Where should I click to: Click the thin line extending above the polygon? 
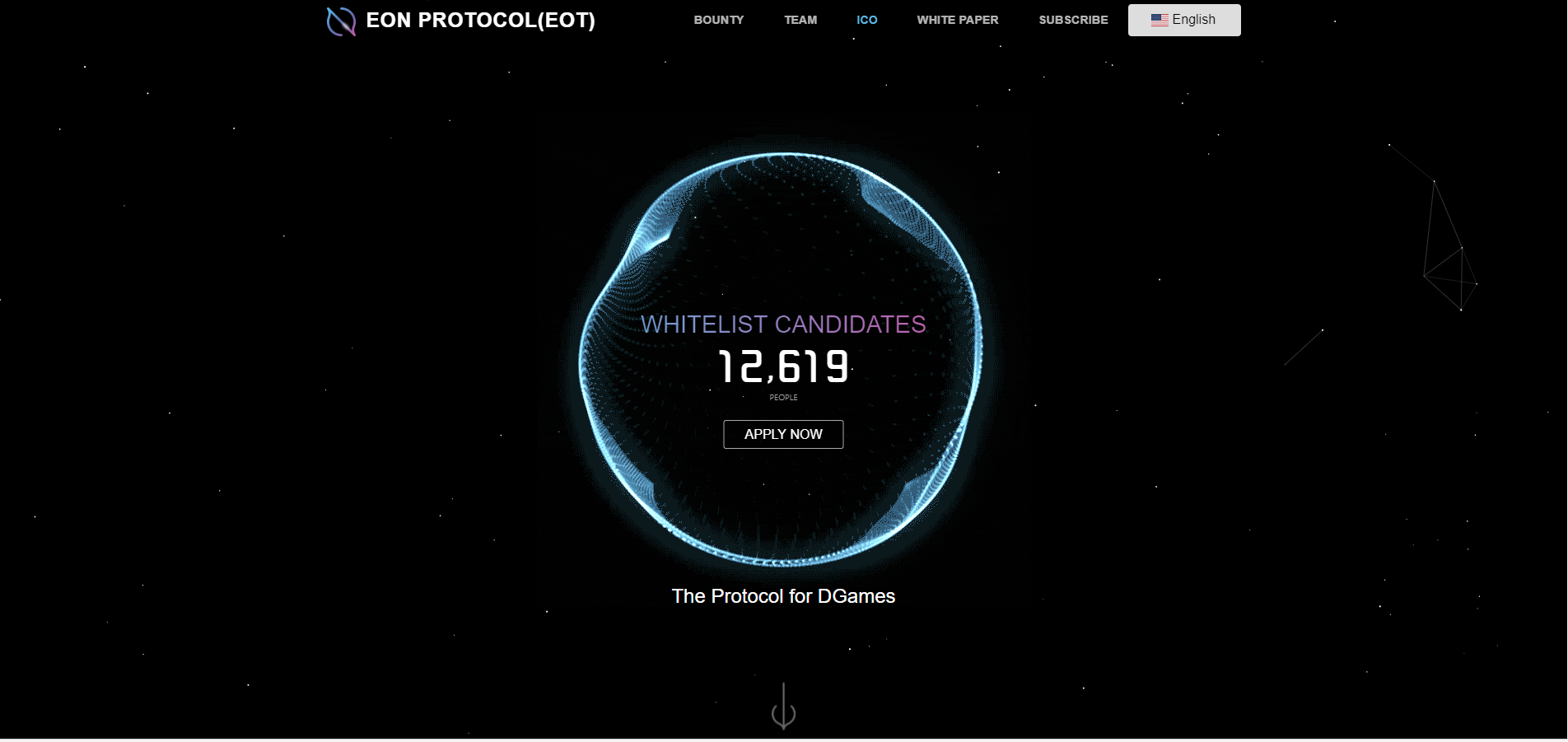[x=1412, y=163]
